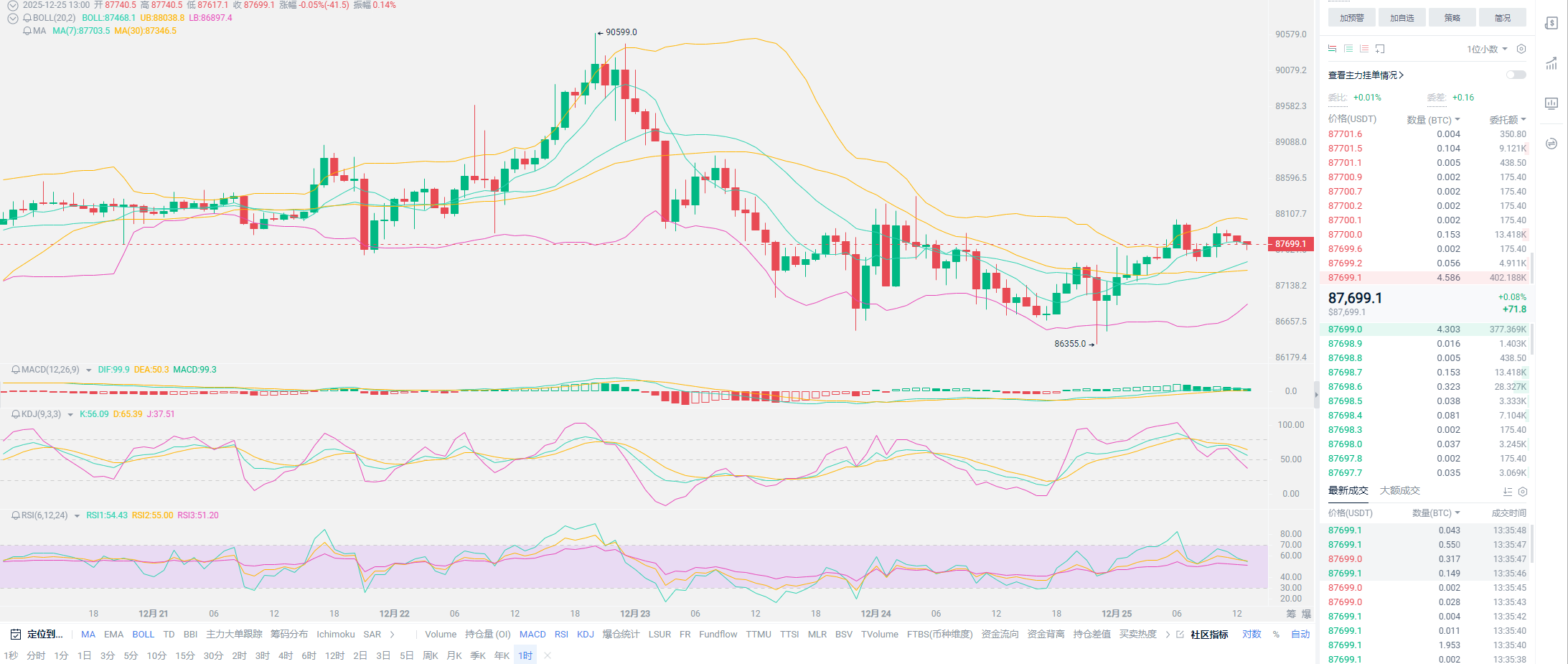Click the dollar bill icon in right sidebar

[1551, 23]
